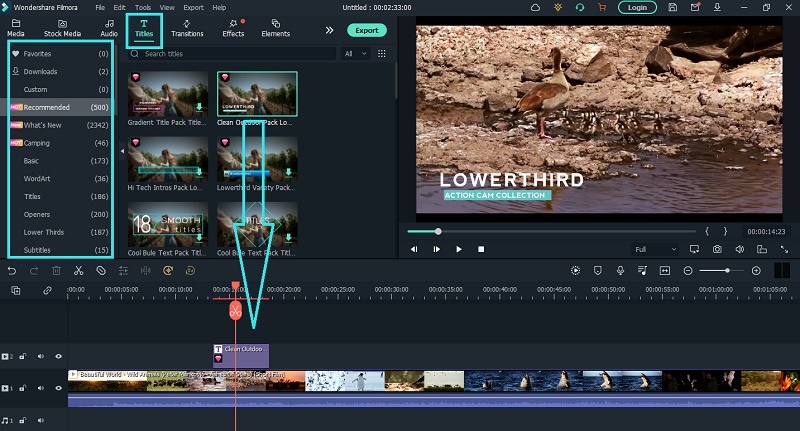Expand preview to fullscreen
800x431 pixels.
[784, 249]
